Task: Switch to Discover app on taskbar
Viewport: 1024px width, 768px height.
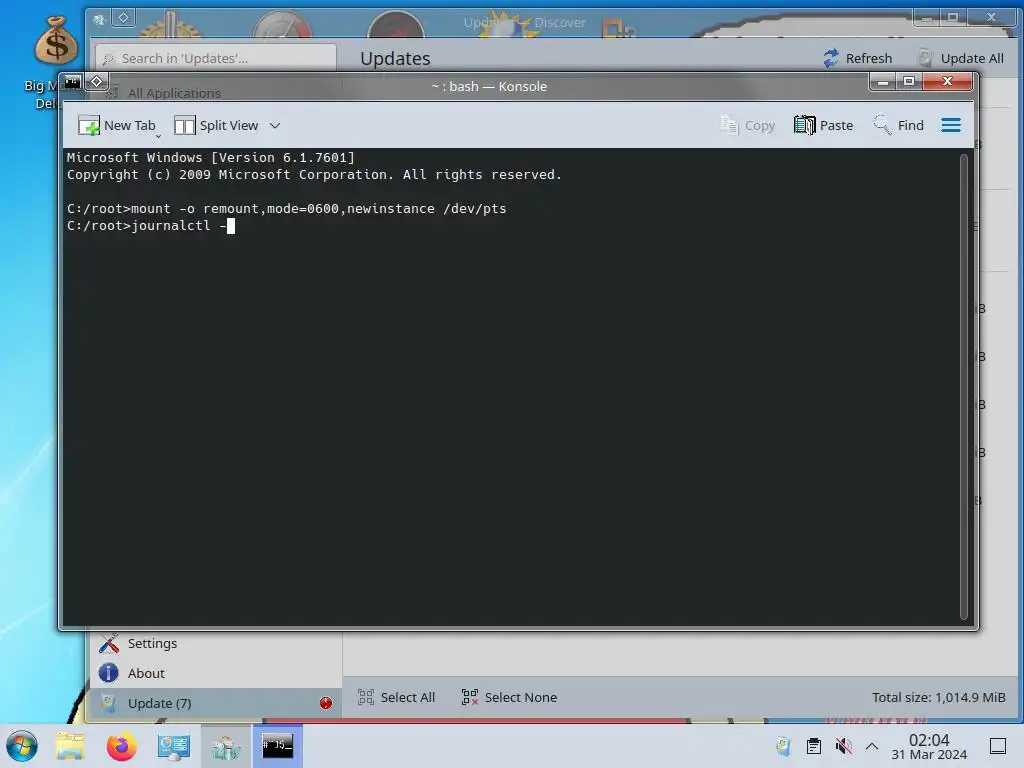Action: pyautogui.click(x=225, y=746)
